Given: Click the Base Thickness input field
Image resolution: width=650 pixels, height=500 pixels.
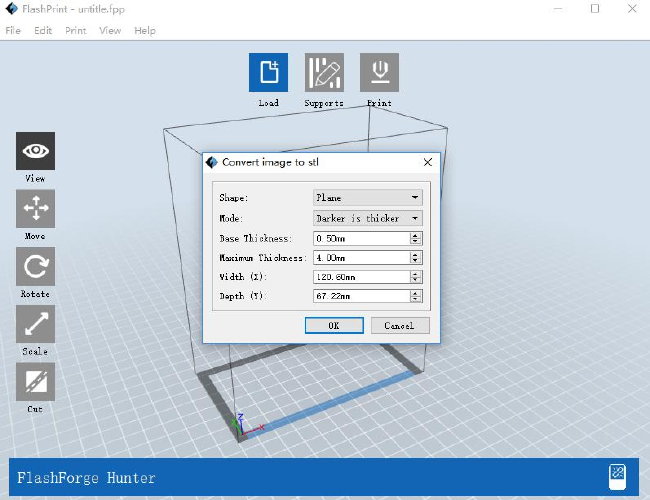Looking at the screenshot, I should click(361, 238).
